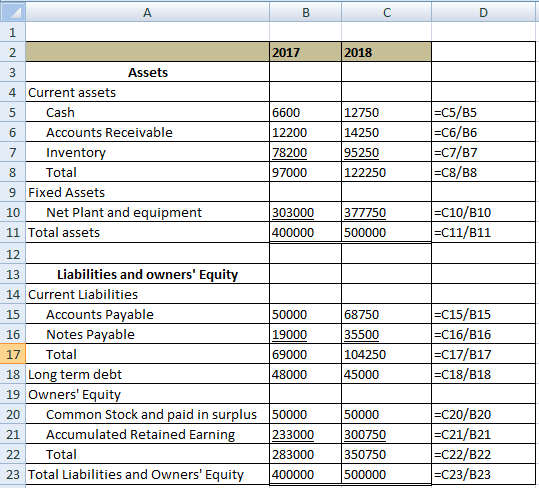This screenshot has width=539, height=488.
Task: Click Total assets 2018 value 500000 in row 11
Action: (387, 232)
